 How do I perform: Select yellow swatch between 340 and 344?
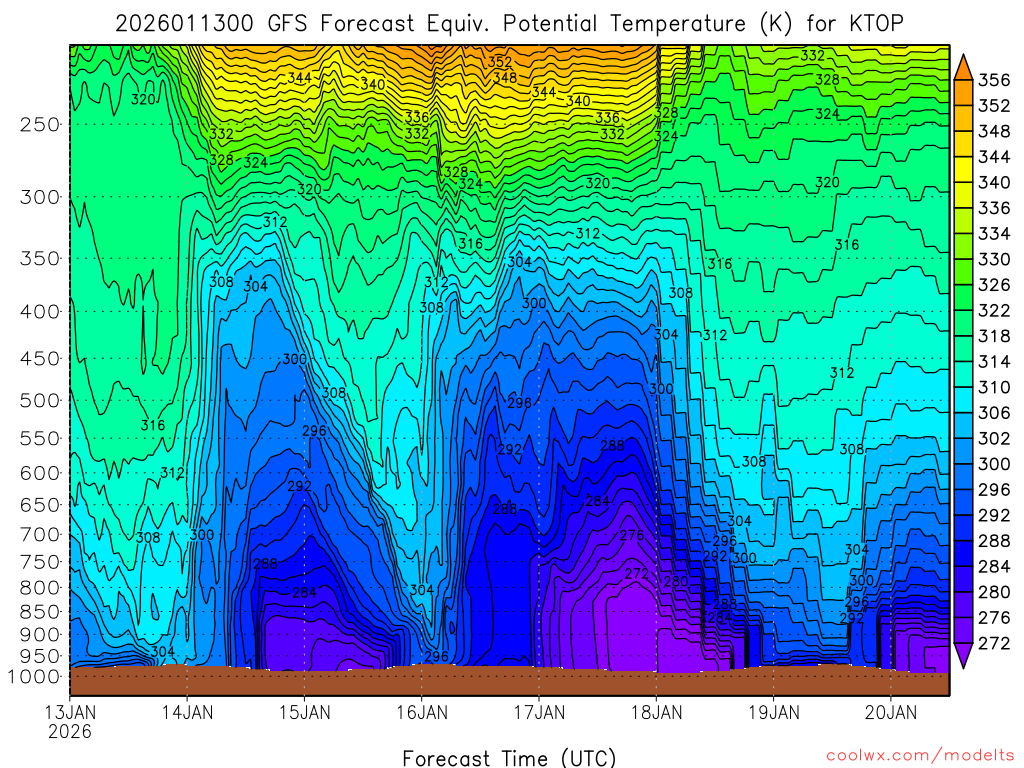[x=964, y=170]
